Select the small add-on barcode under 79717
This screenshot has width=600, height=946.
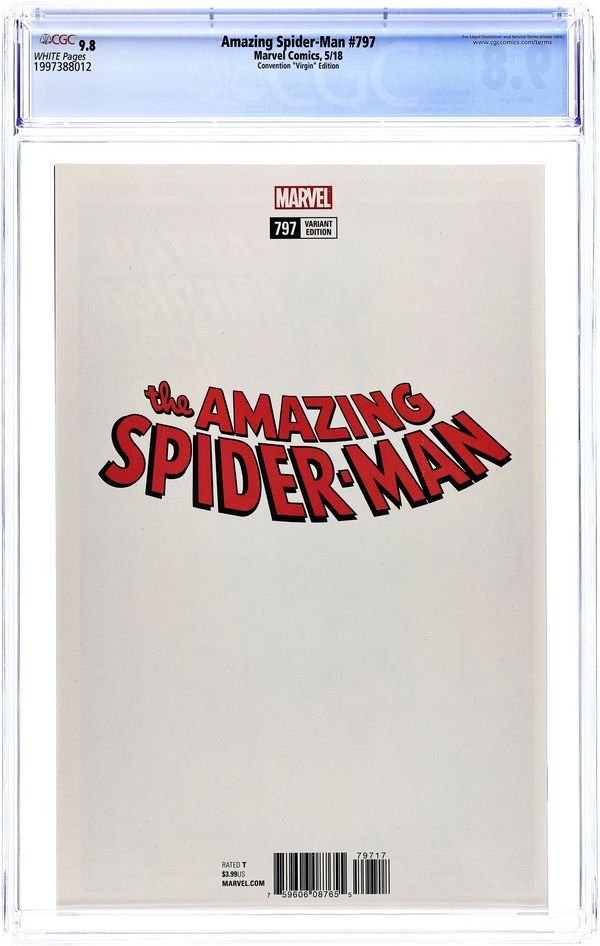click(x=371, y=876)
